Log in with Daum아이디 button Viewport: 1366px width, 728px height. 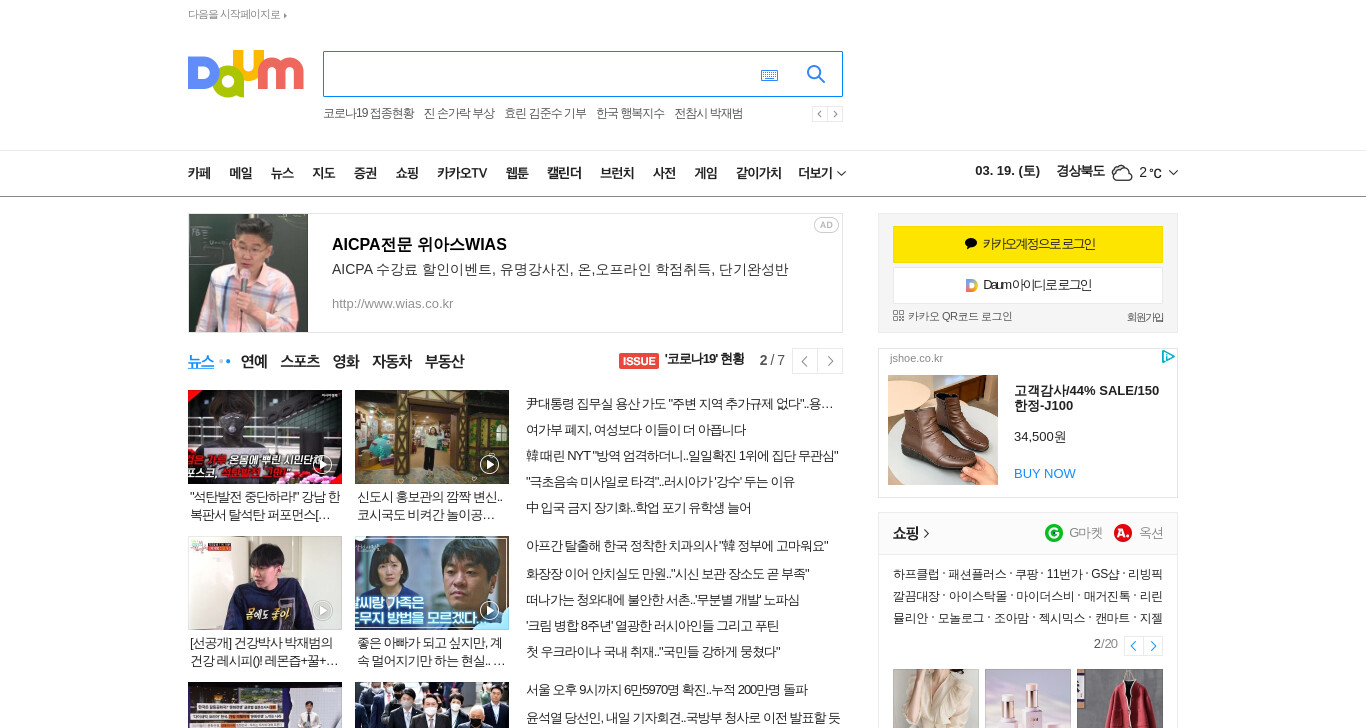tap(1028, 285)
